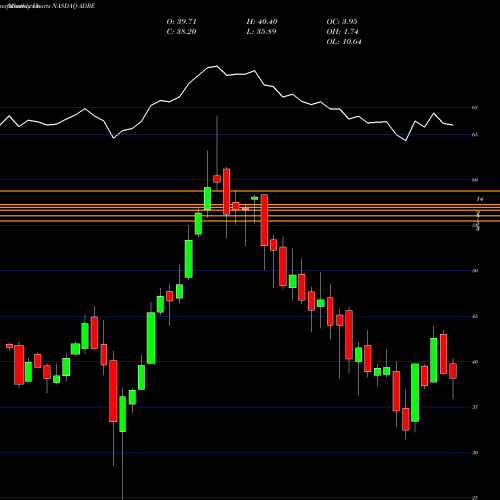Click the 35 price axis label
This screenshot has height=500, width=500.
click(475, 407)
